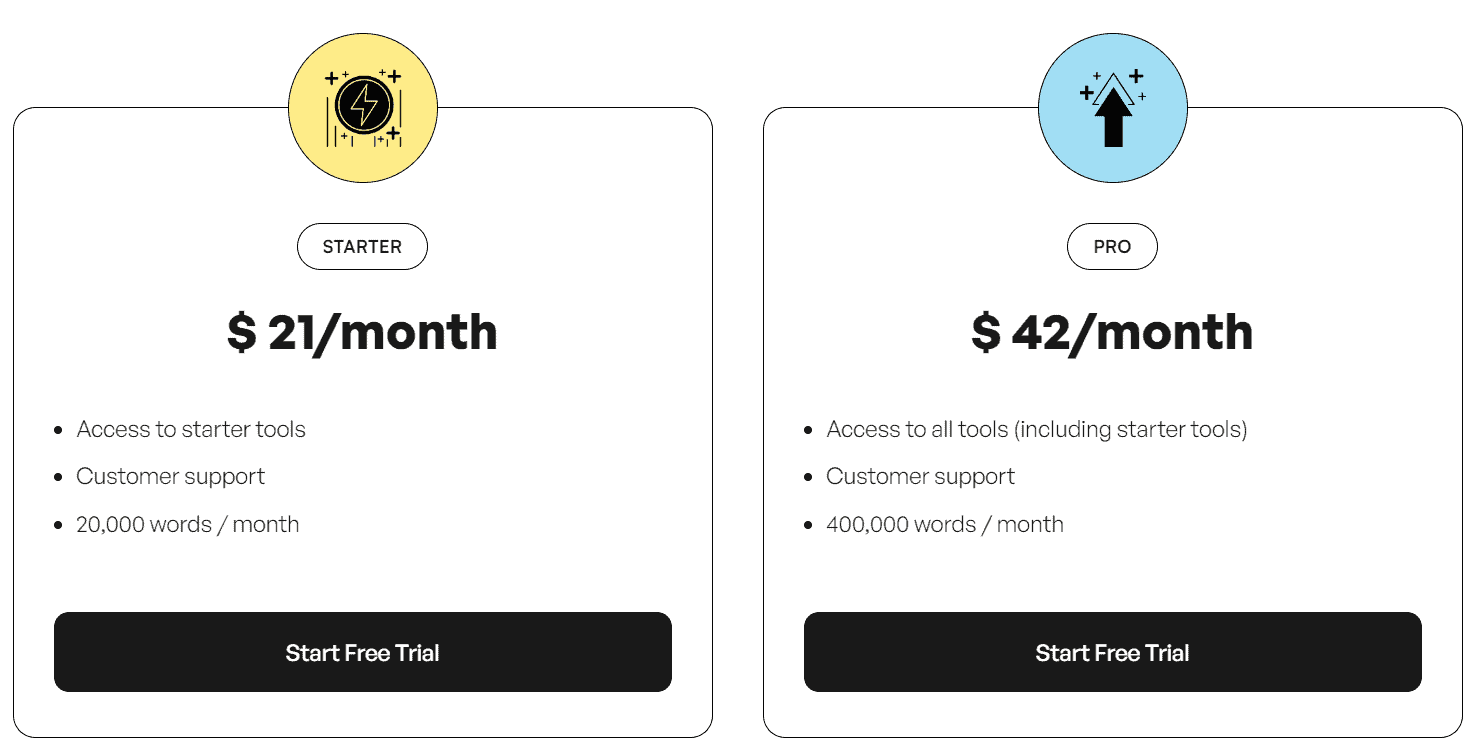Click the blue circle badge with the growth arrow

click(1113, 106)
